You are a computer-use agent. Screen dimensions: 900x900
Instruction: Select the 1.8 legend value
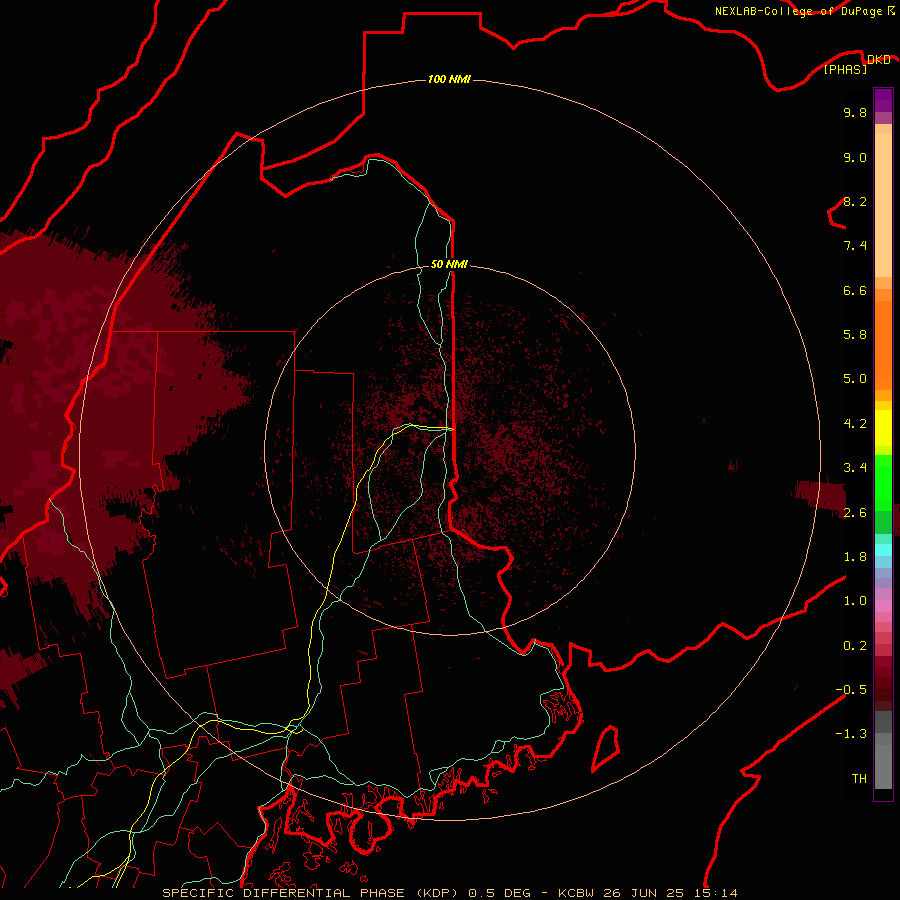[855, 557]
